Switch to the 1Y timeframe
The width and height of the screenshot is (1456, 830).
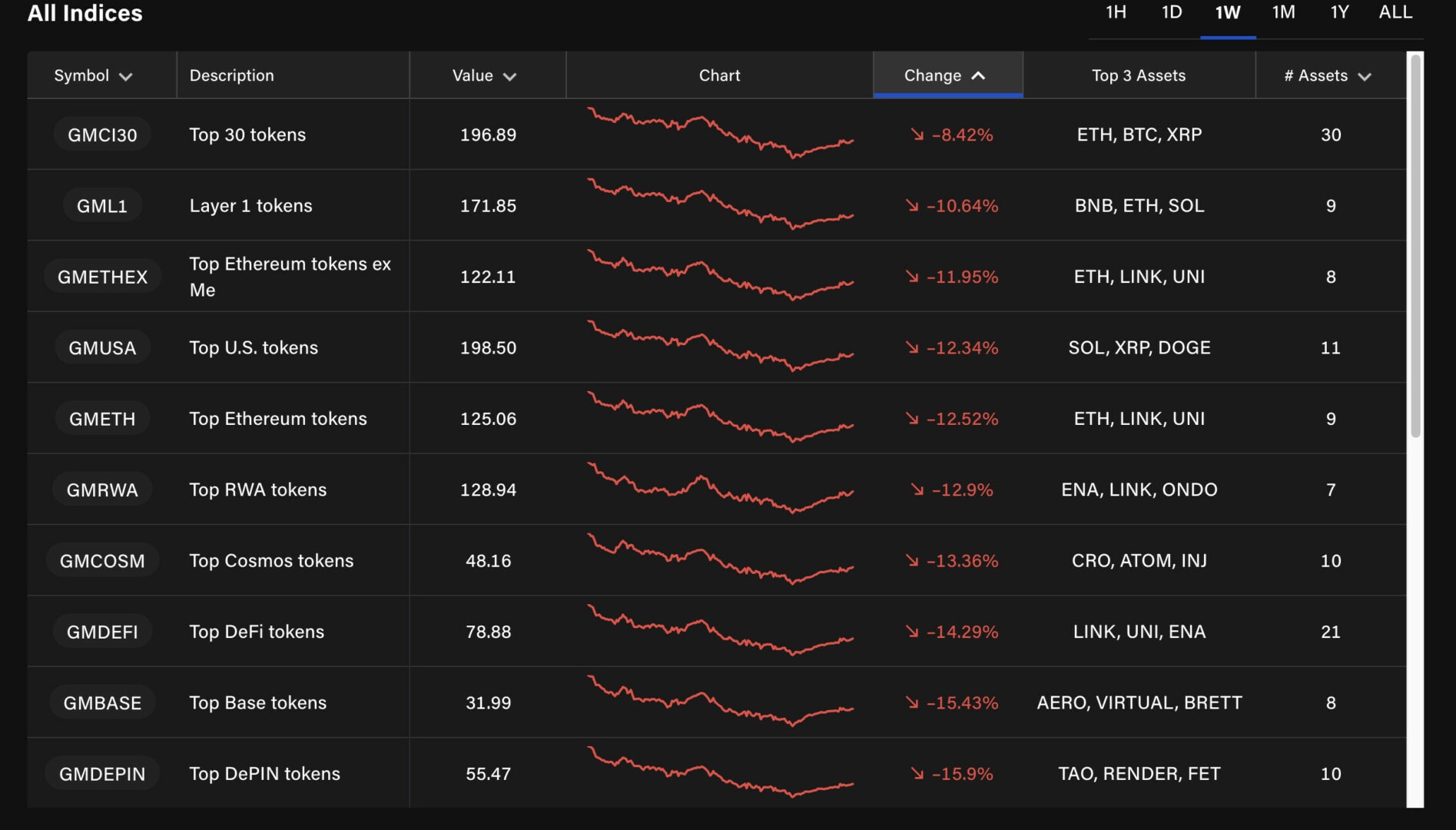(1339, 12)
